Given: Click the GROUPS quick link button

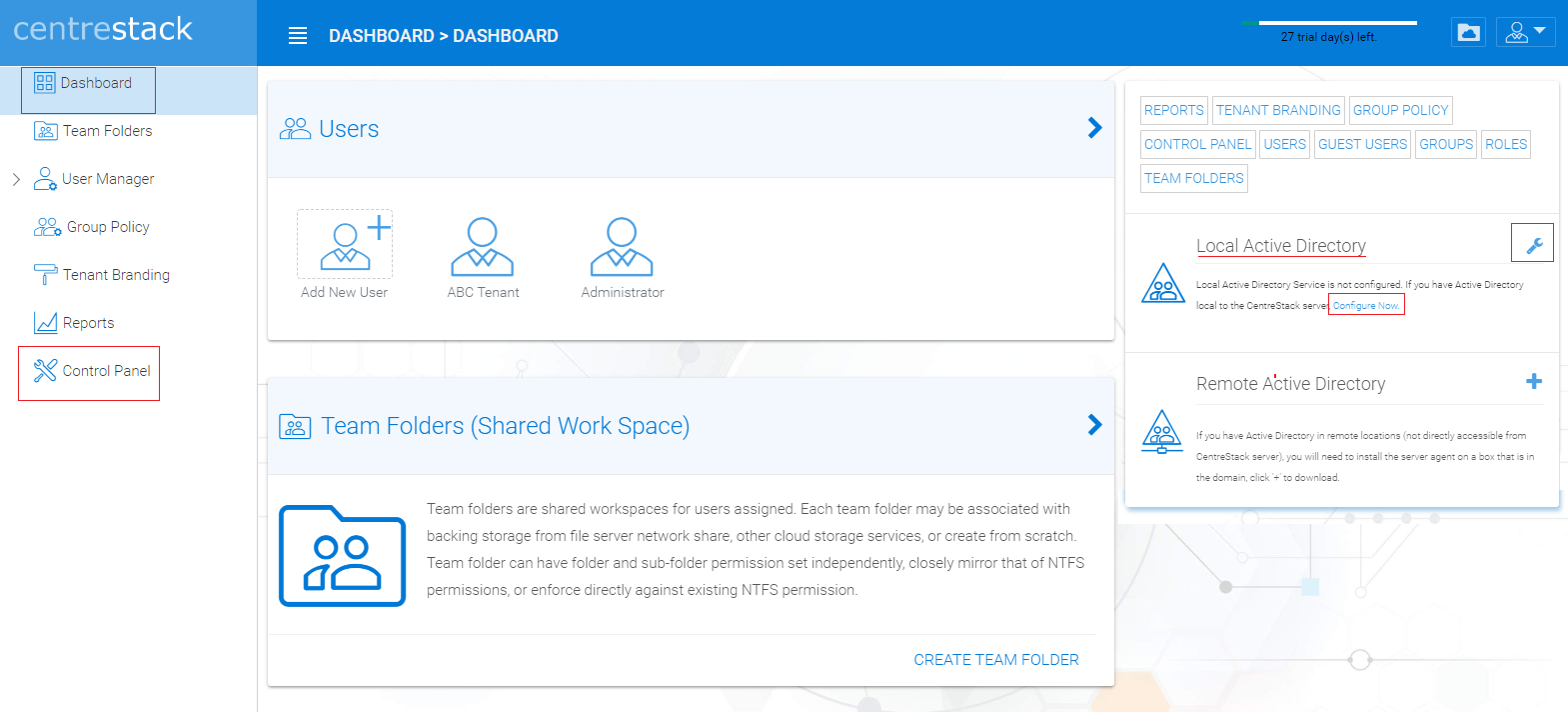Looking at the screenshot, I should (1446, 144).
